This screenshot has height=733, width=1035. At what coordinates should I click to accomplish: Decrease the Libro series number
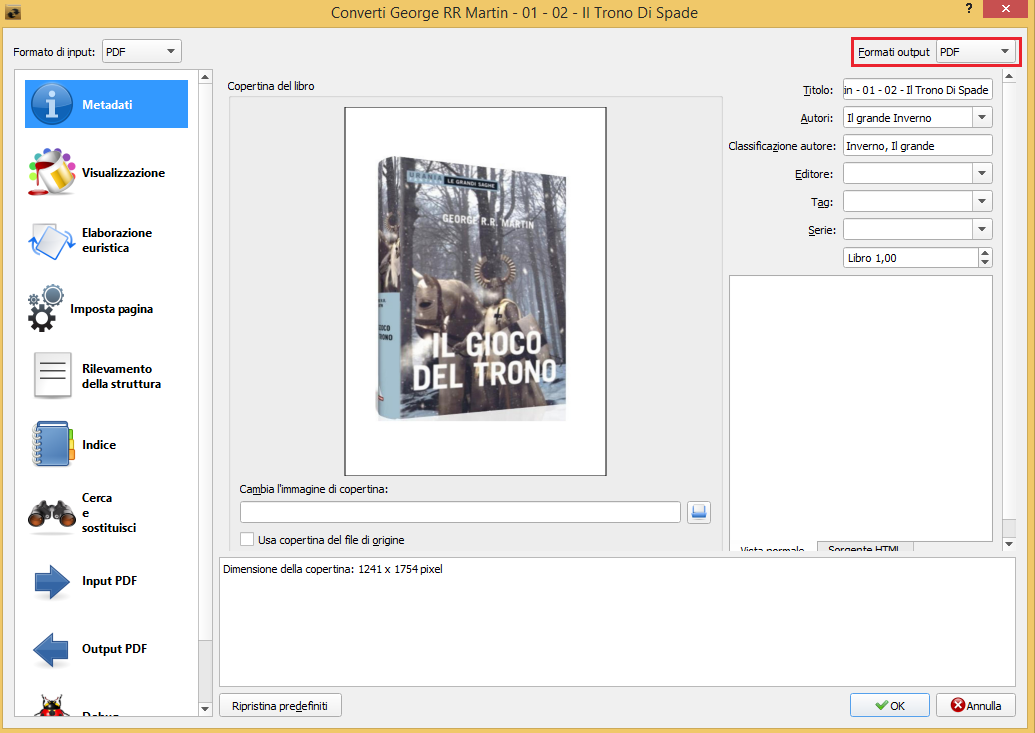985,262
